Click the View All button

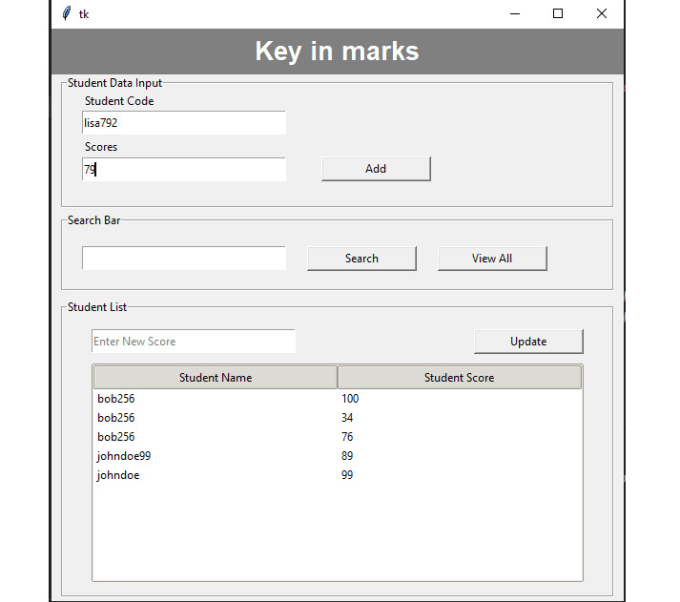click(x=492, y=258)
